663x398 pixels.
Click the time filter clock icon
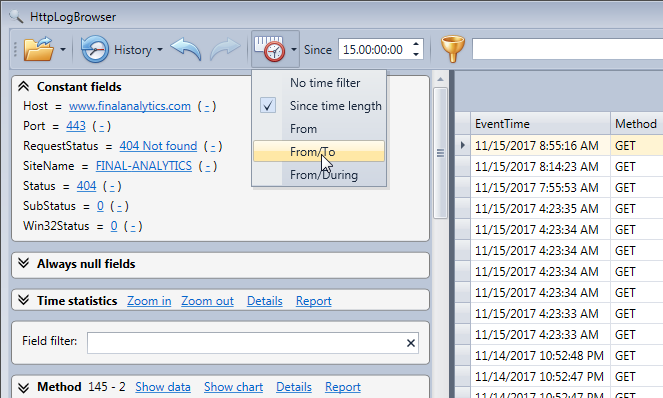(x=269, y=49)
